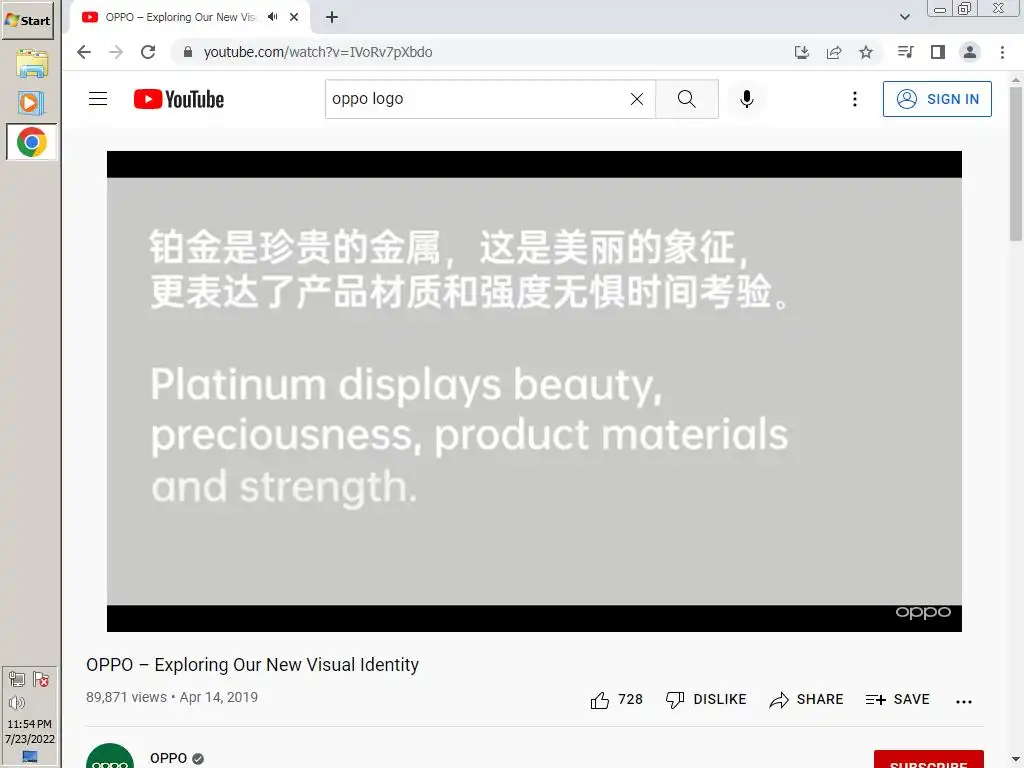Go to the YouTube home logo
The image size is (1024, 768).
pos(179,99)
